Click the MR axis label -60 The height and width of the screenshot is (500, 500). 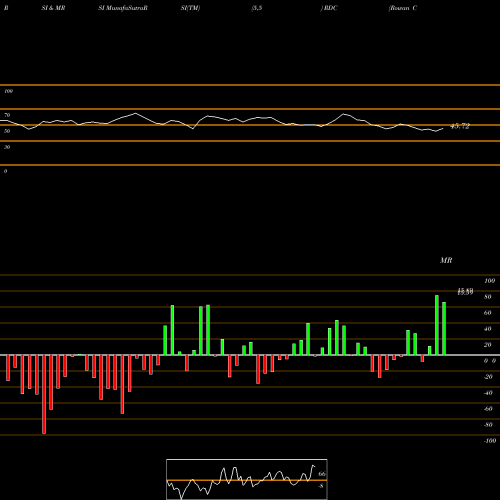(488, 409)
